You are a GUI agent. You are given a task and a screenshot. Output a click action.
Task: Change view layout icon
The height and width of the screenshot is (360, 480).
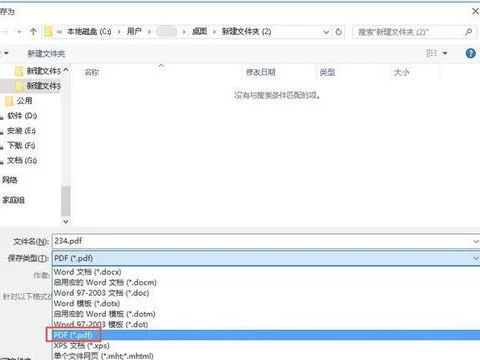click(x=432, y=53)
